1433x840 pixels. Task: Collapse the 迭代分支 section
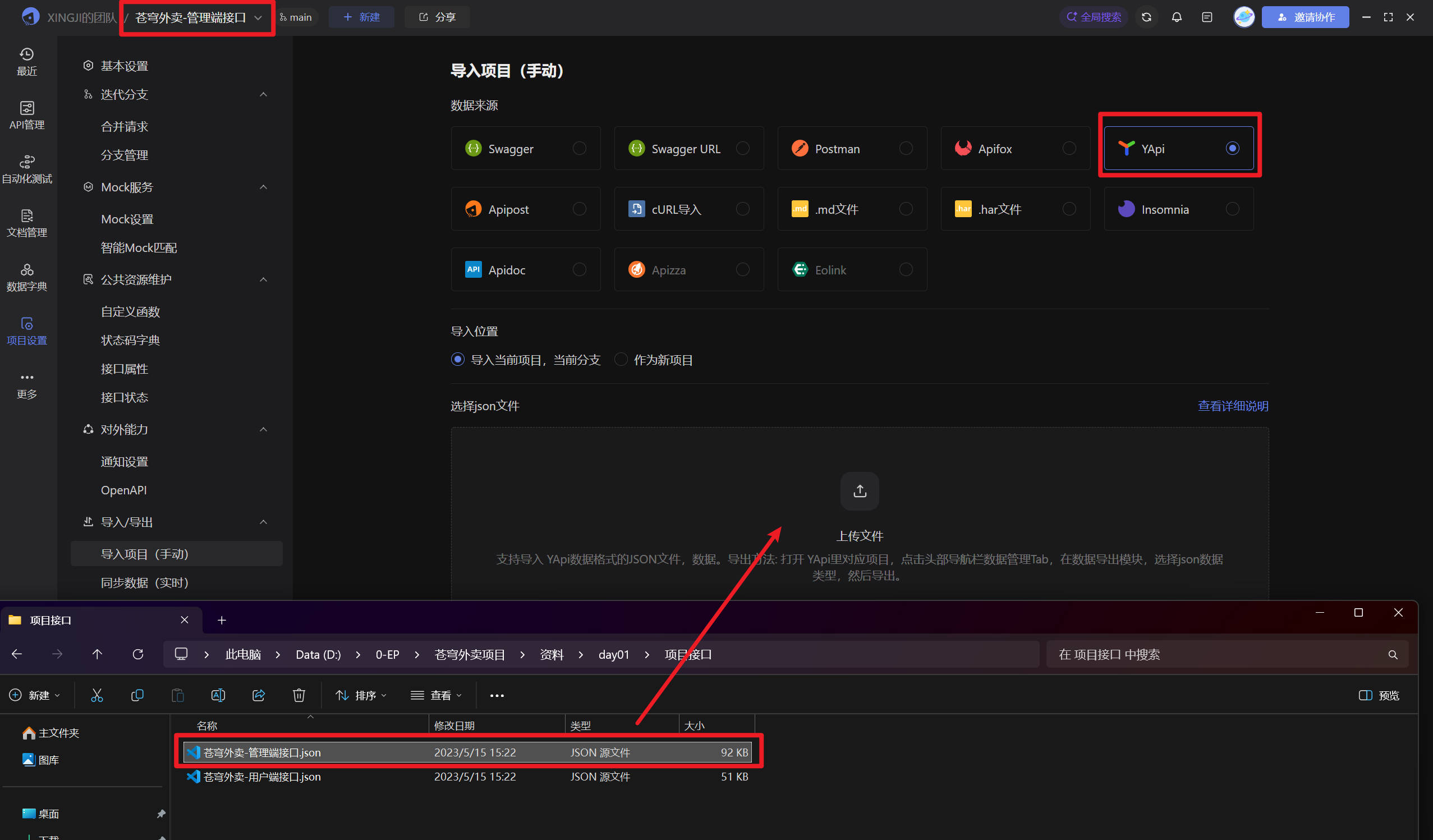(263, 94)
